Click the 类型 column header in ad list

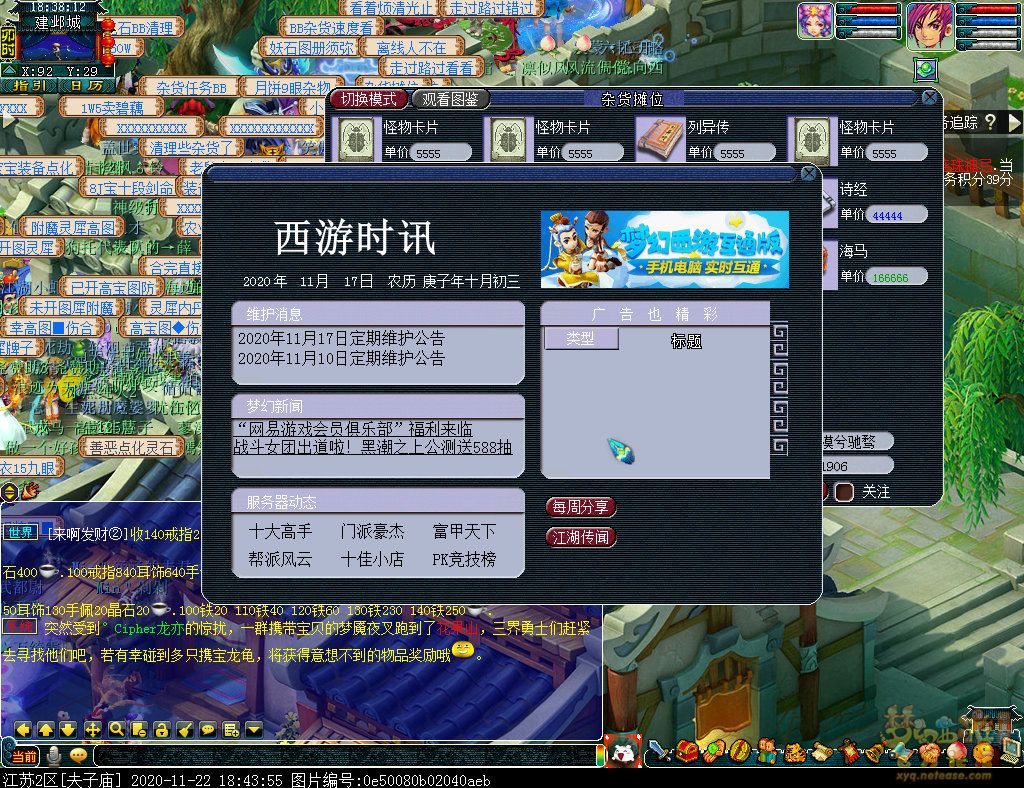point(581,339)
